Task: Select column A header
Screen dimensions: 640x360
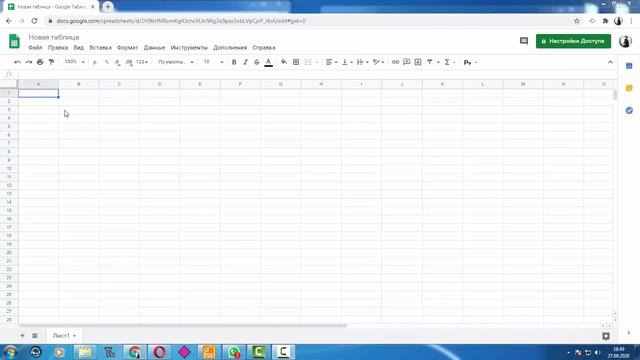Action: [x=38, y=84]
